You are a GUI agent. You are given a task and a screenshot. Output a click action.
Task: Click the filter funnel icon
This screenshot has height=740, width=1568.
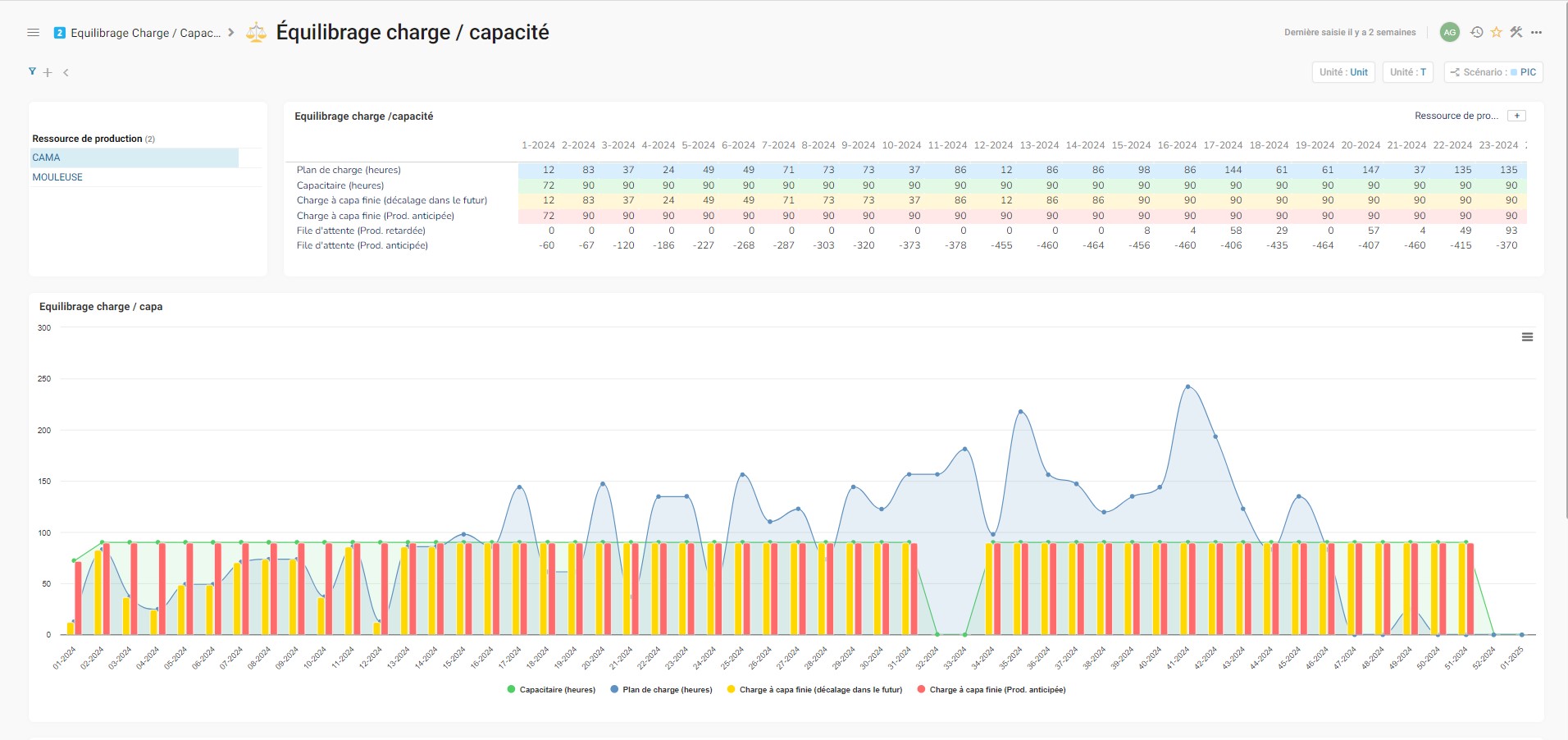coord(32,72)
